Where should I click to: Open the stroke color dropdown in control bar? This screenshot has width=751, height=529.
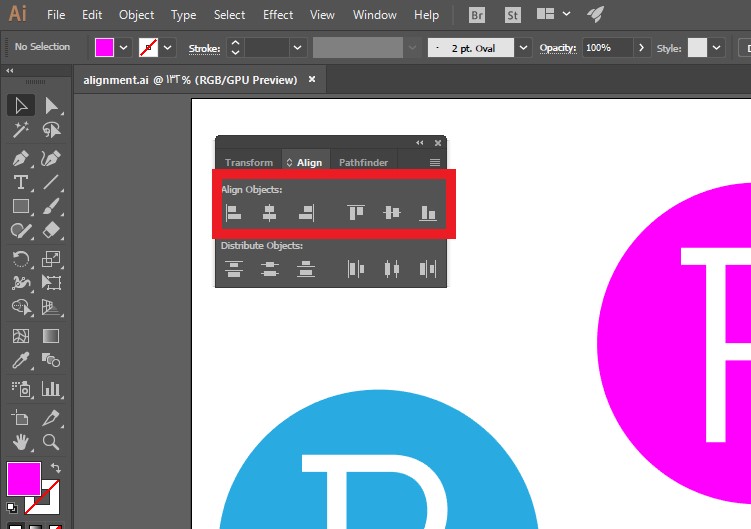168,48
